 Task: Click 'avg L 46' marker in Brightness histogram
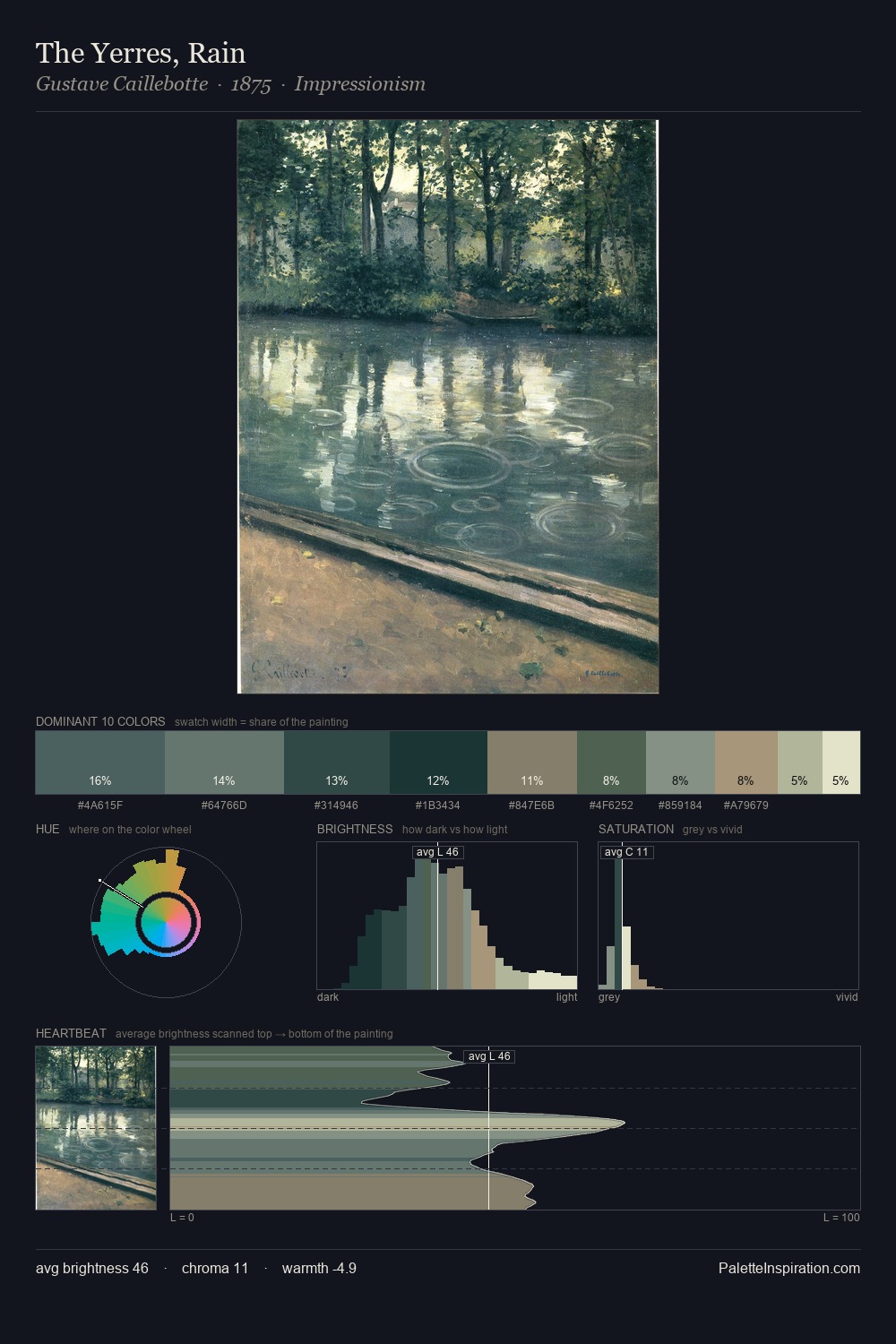438,852
